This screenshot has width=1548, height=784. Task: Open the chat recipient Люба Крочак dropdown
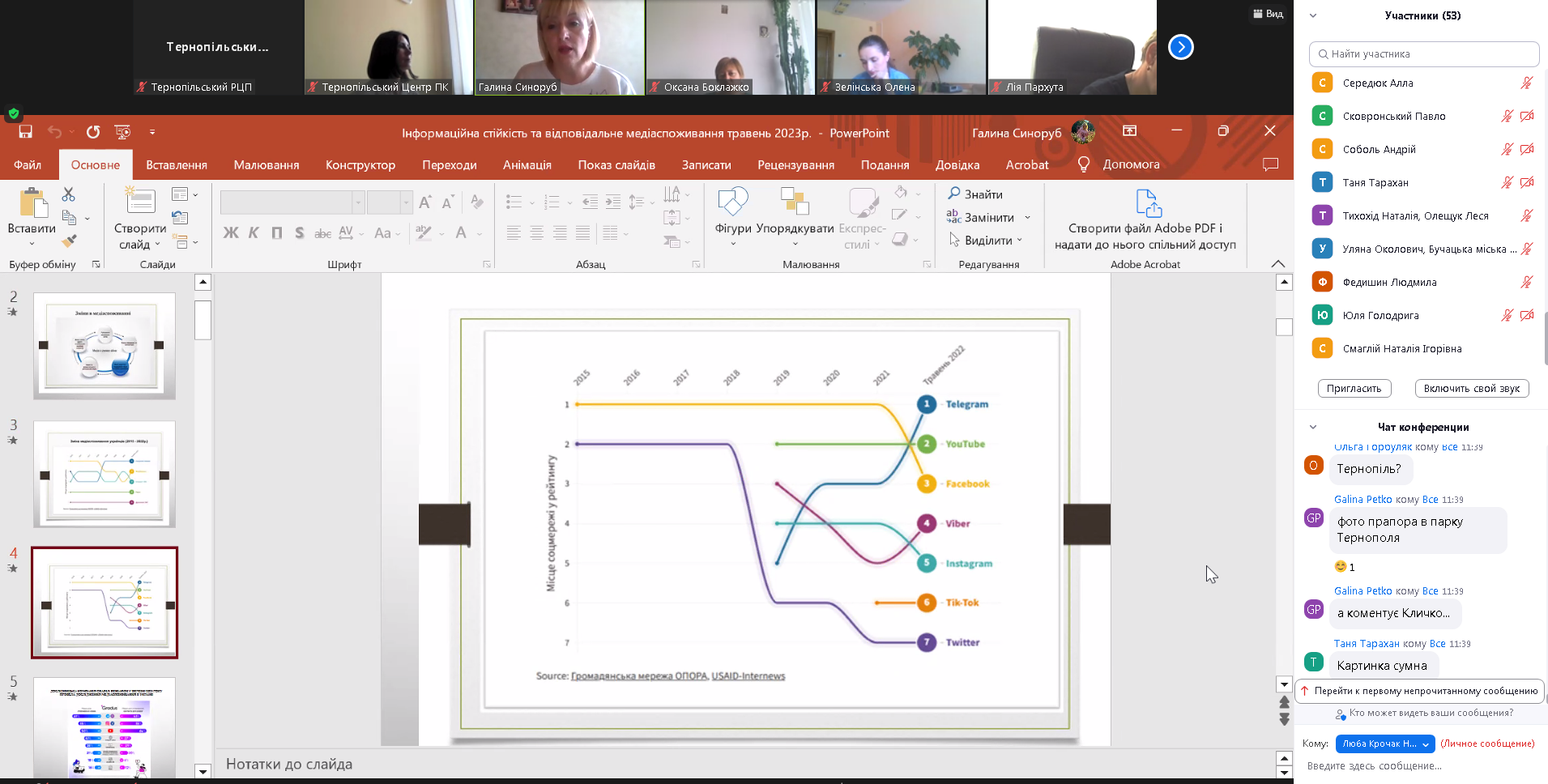point(1385,744)
